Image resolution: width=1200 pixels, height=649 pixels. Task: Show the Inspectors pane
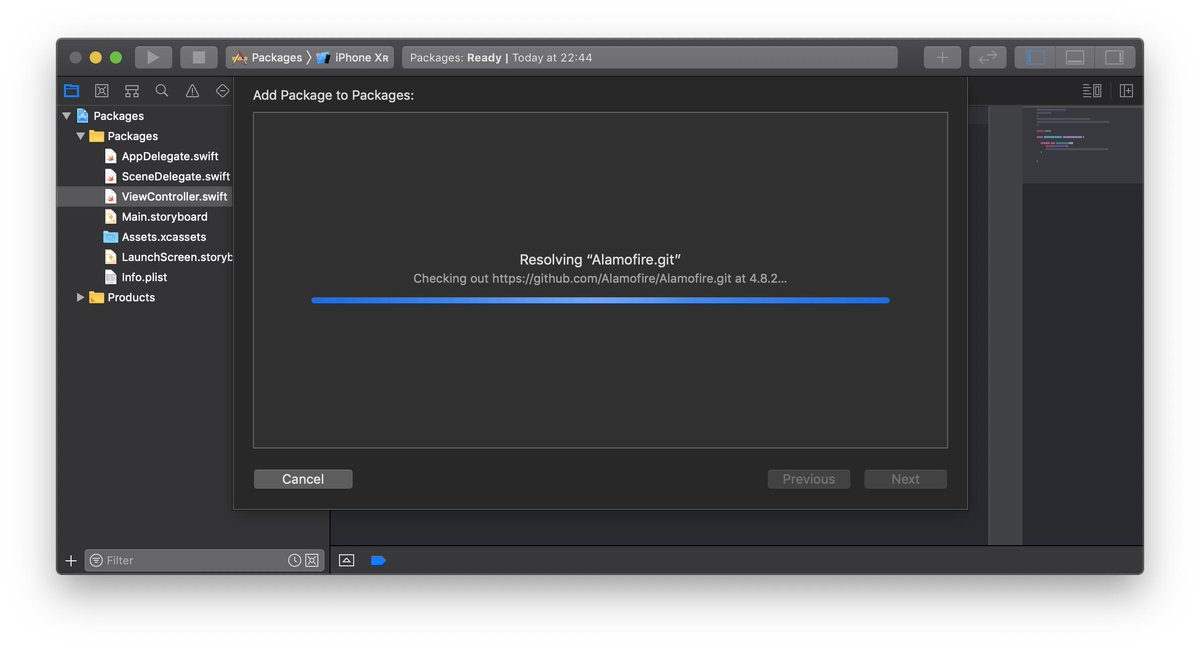point(1115,58)
